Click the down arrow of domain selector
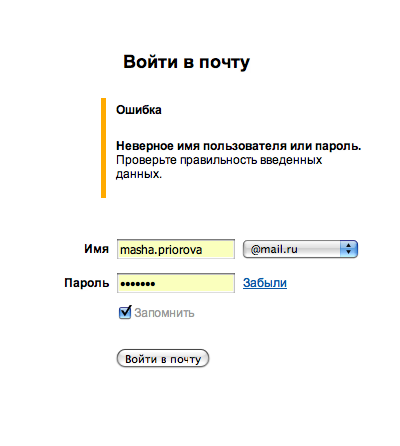 coord(349,252)
